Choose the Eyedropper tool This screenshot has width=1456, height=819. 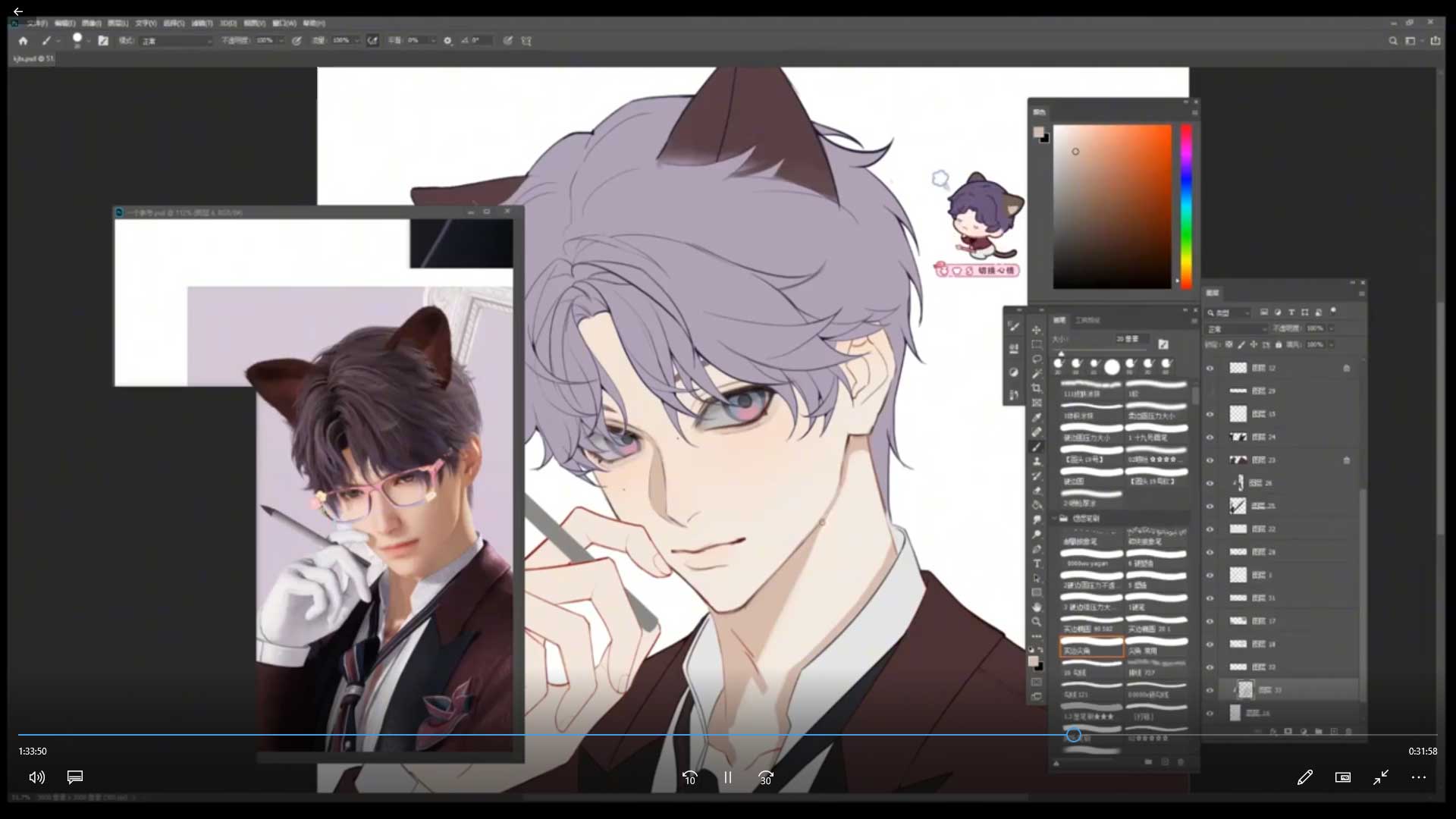[x=1036, y=417]
